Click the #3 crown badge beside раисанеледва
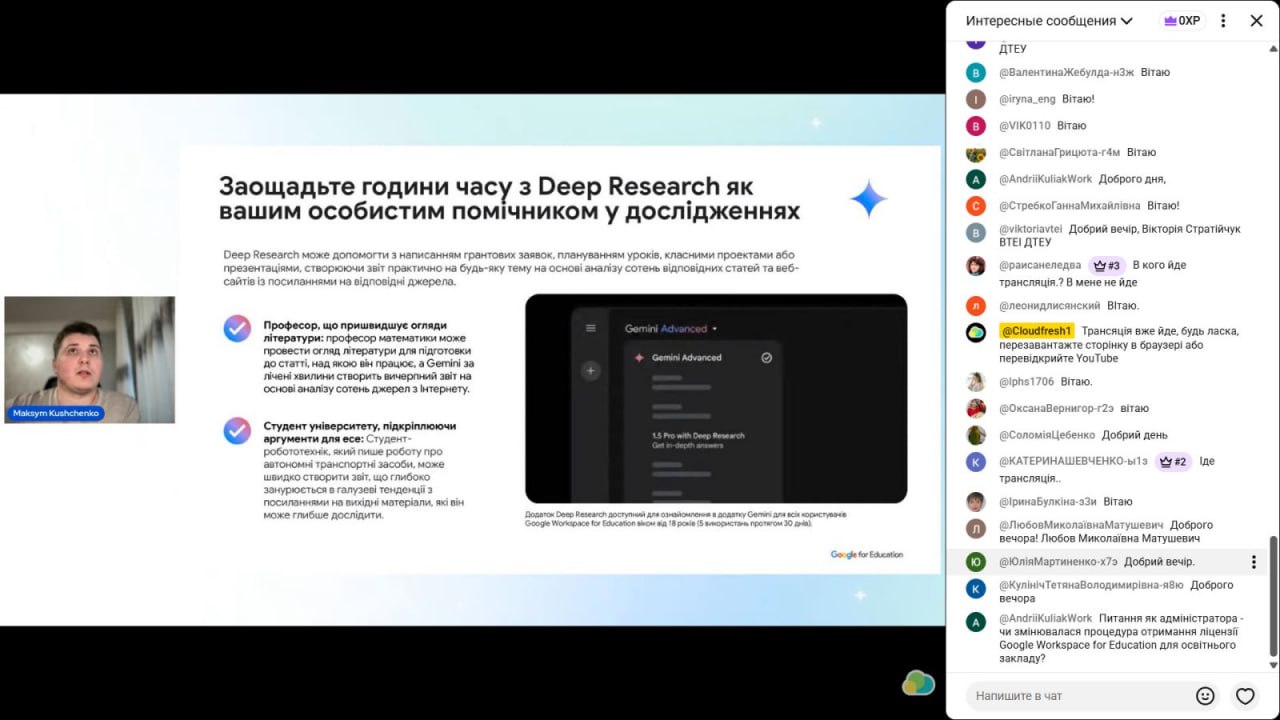Screen dimensions: 1280x720 click(1107, 266)
